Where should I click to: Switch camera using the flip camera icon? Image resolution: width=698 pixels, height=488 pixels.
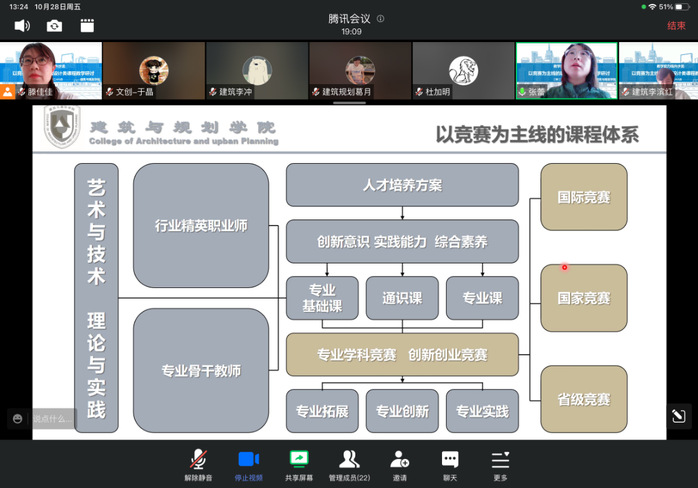click(55, 26)
